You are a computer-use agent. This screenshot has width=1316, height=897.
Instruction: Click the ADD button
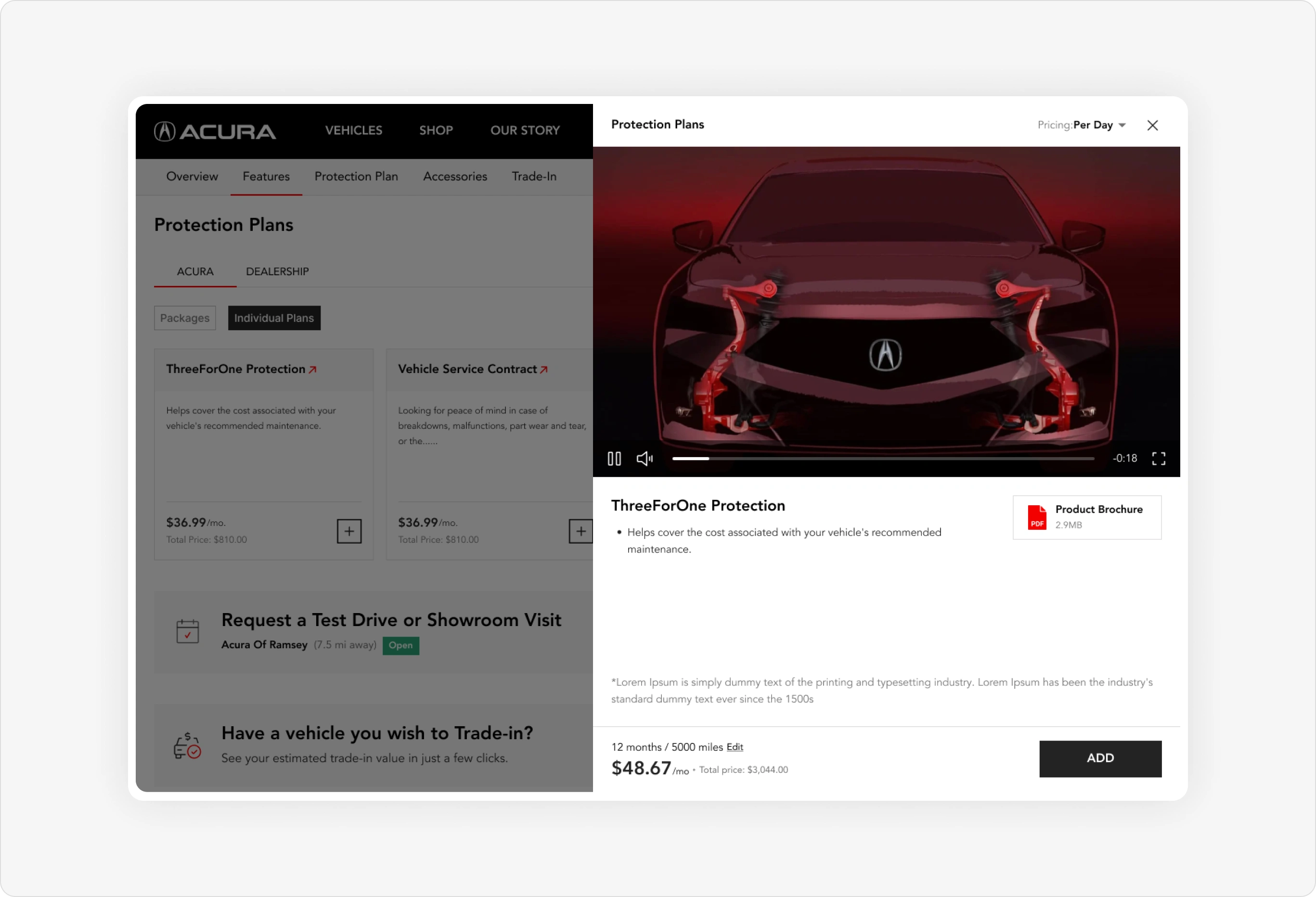(1100, 759)
